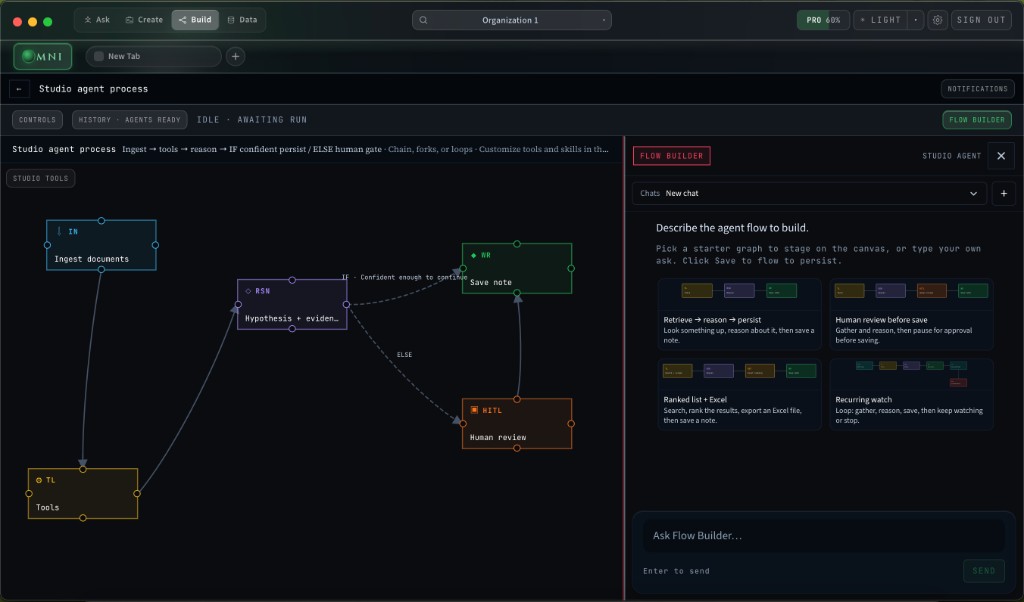Select the Human review HITL node

(x=517, y=423)
